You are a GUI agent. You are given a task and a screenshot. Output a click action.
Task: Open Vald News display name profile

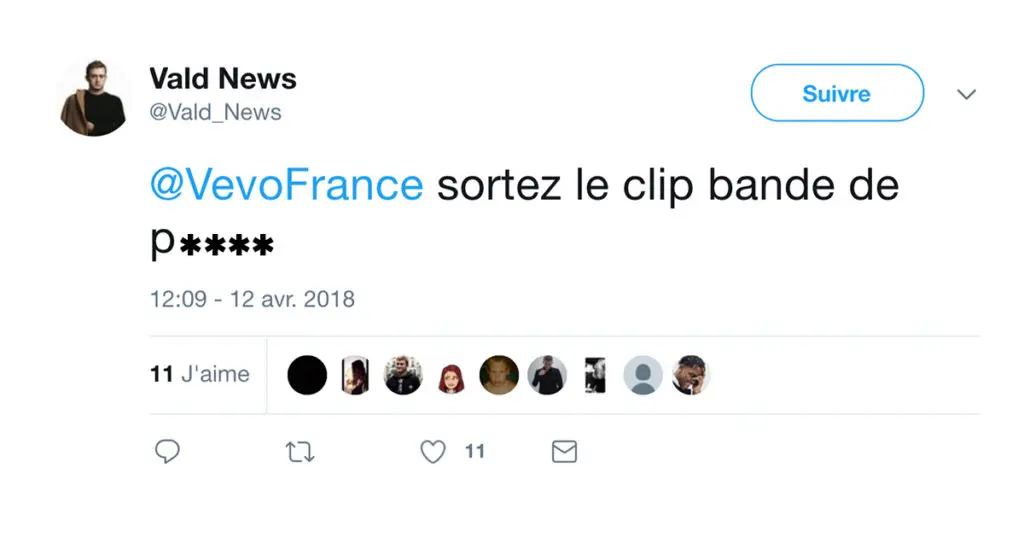click(x=223, y=78)
